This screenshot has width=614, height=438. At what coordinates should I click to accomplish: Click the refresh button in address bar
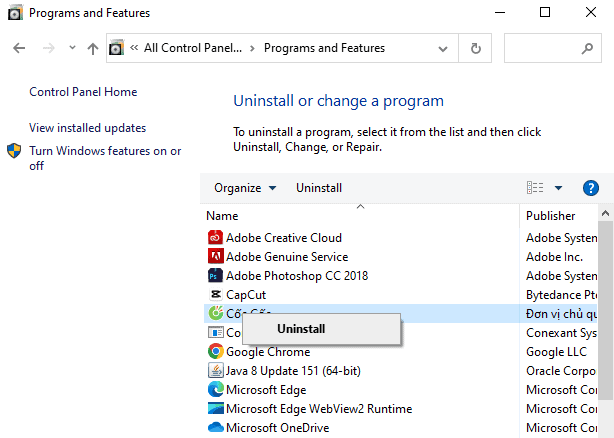click(x=475, y=48)
